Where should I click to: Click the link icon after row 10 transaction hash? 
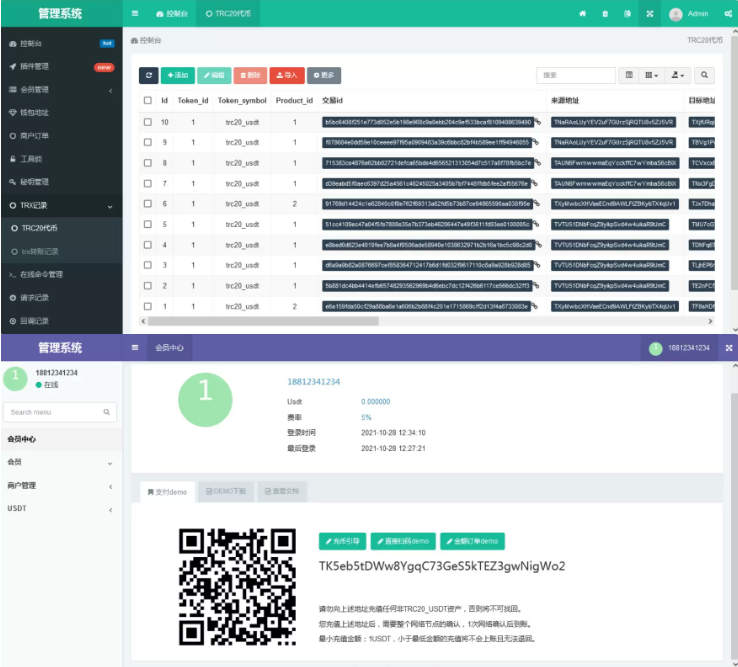[x=537, y=122]
